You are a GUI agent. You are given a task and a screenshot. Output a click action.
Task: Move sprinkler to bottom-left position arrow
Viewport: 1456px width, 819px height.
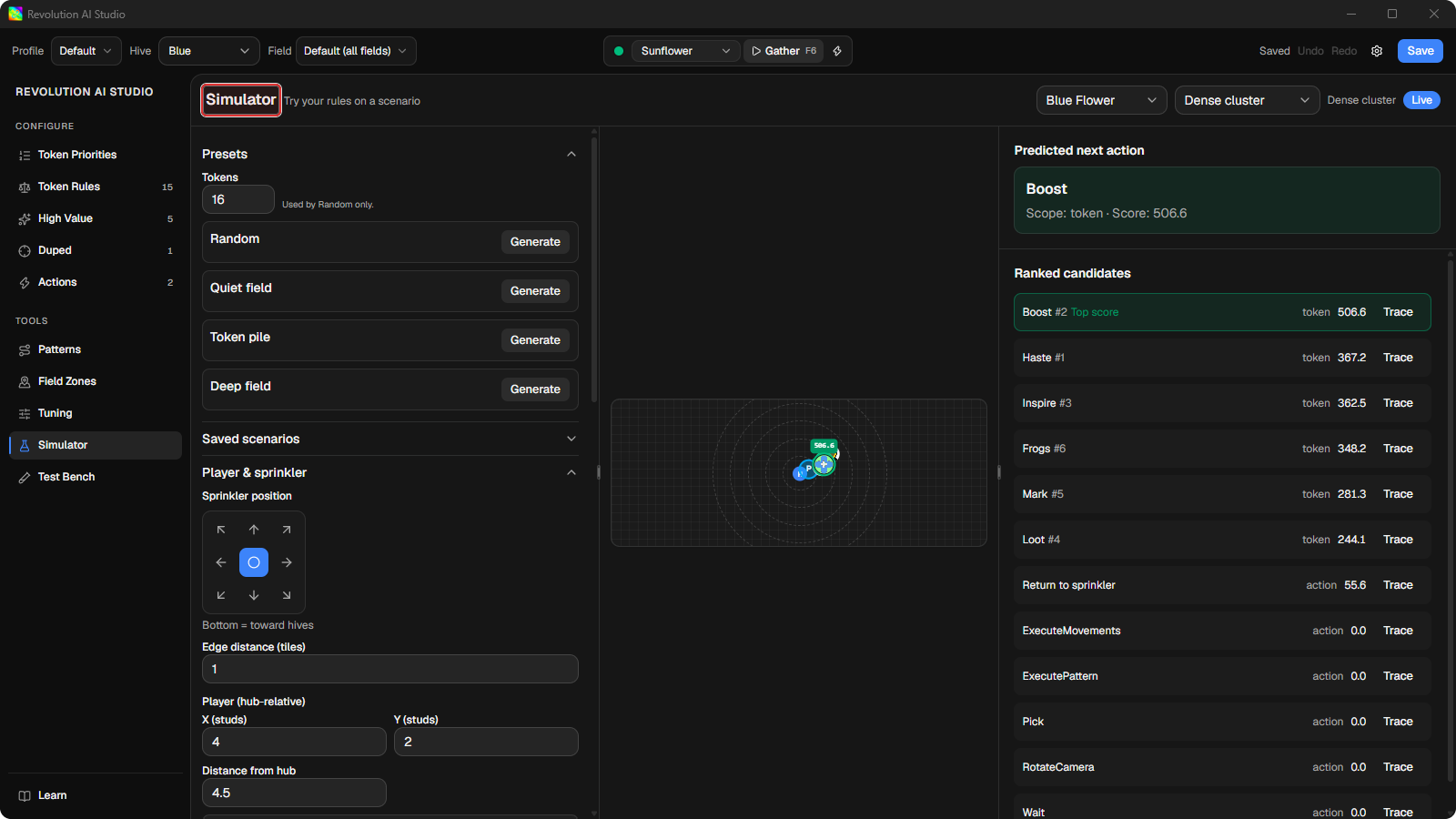coord(221,595)
